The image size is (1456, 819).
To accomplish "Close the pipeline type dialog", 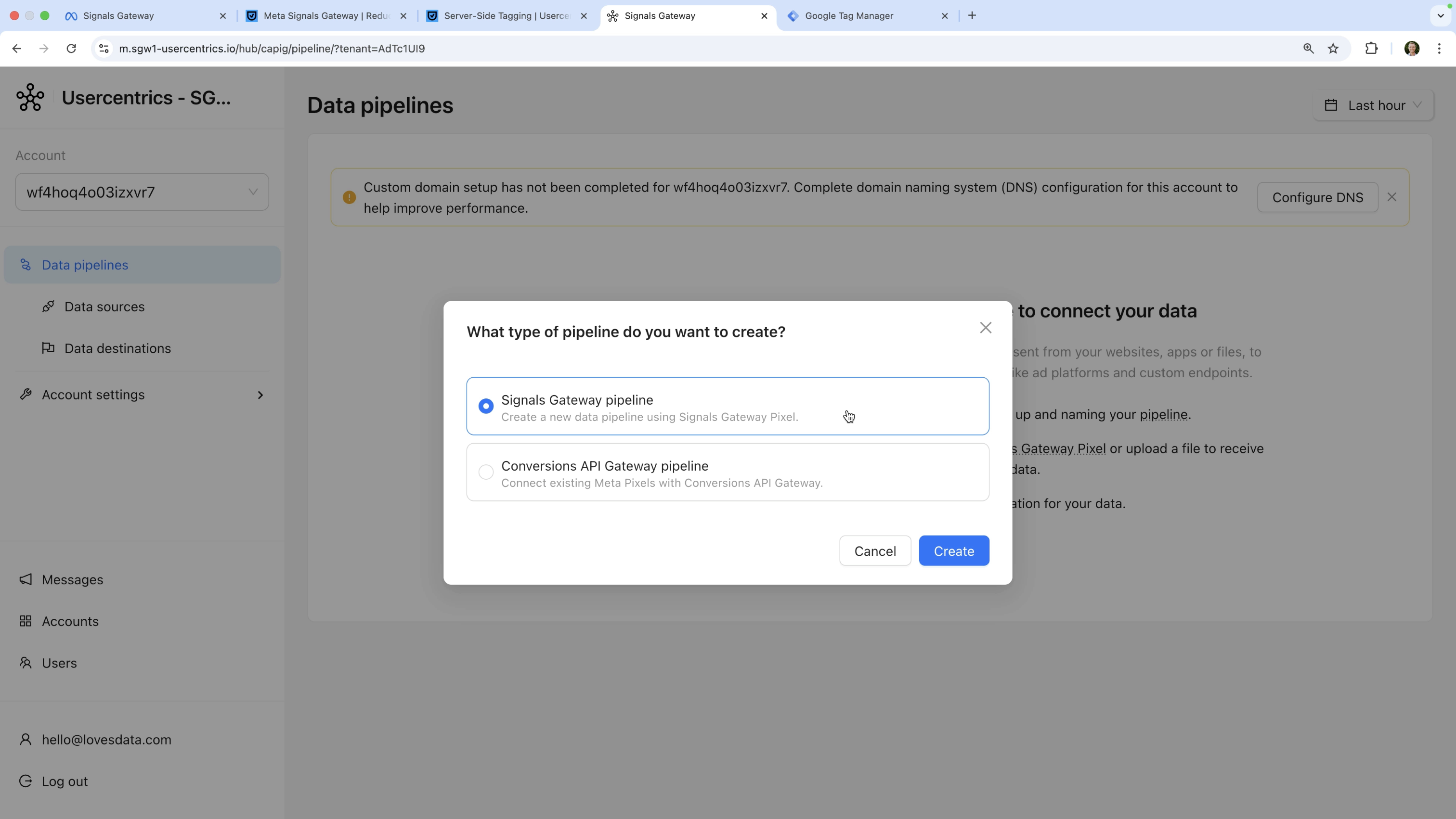I will 985,328.
